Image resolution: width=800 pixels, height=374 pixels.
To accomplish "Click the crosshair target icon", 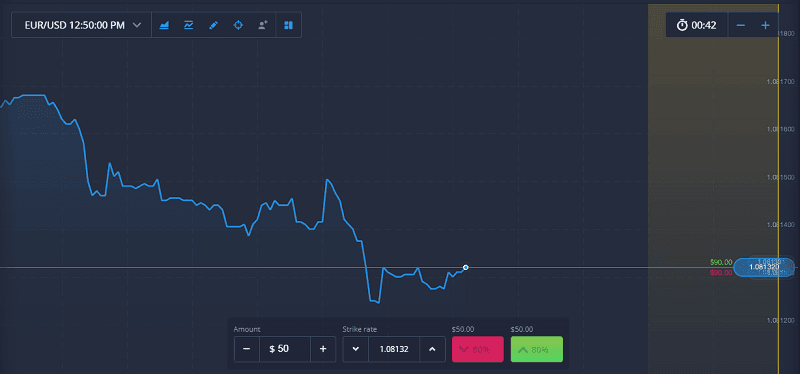I will coord(238,25).
